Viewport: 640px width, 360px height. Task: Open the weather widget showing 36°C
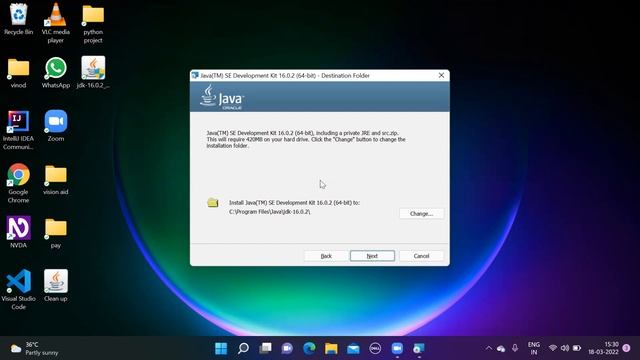35,349
